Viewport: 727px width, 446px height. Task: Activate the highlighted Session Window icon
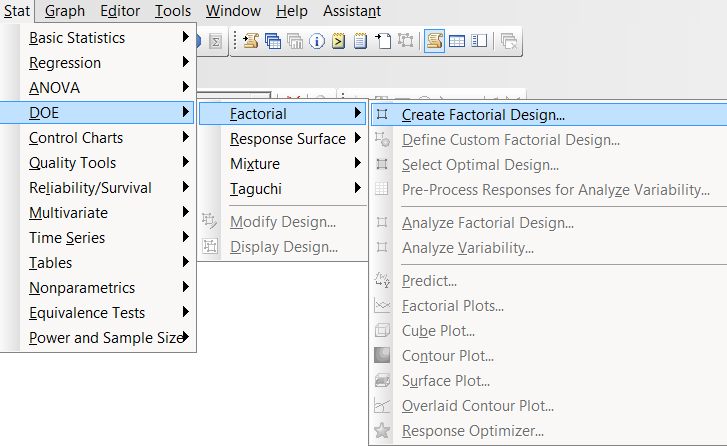434,41
